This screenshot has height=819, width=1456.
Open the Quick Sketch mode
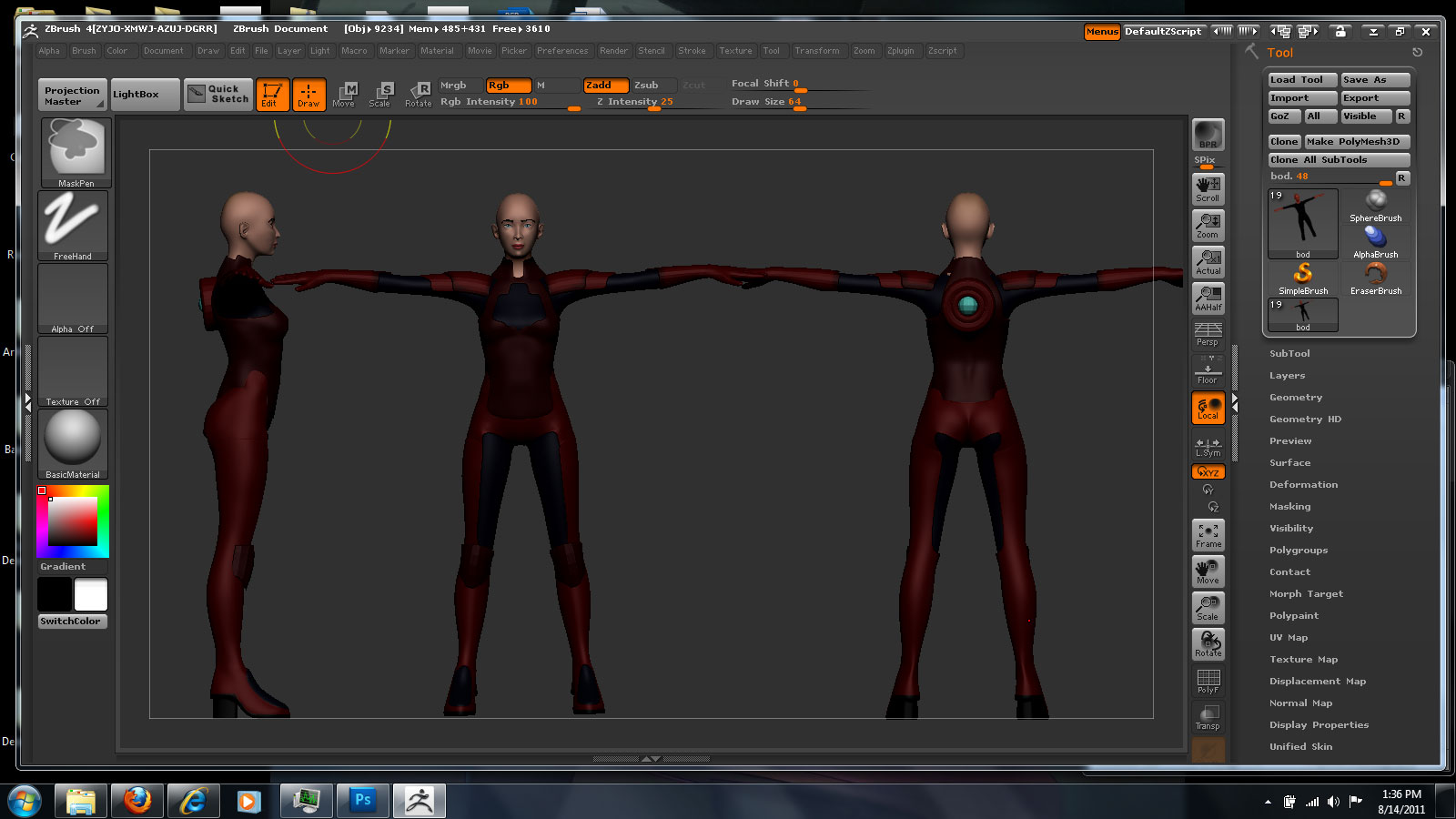pyautogui.click(x=218, y=94)
